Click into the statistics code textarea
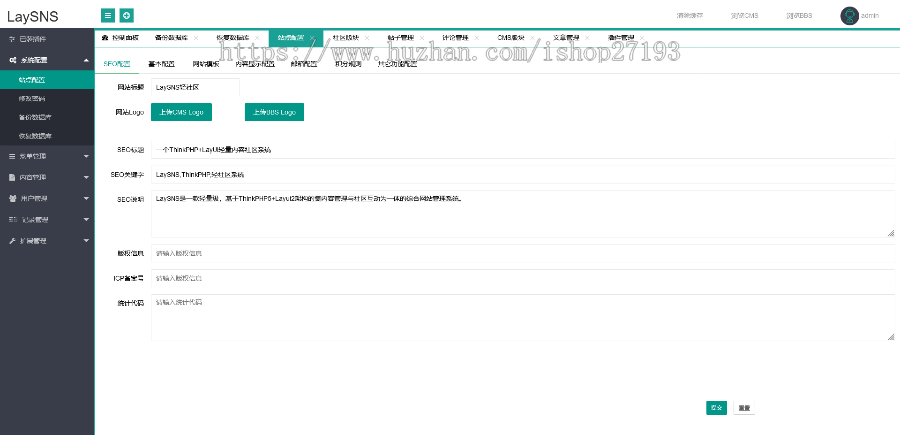The height and width of the screenshot is (435, 900). pos(523,318)
